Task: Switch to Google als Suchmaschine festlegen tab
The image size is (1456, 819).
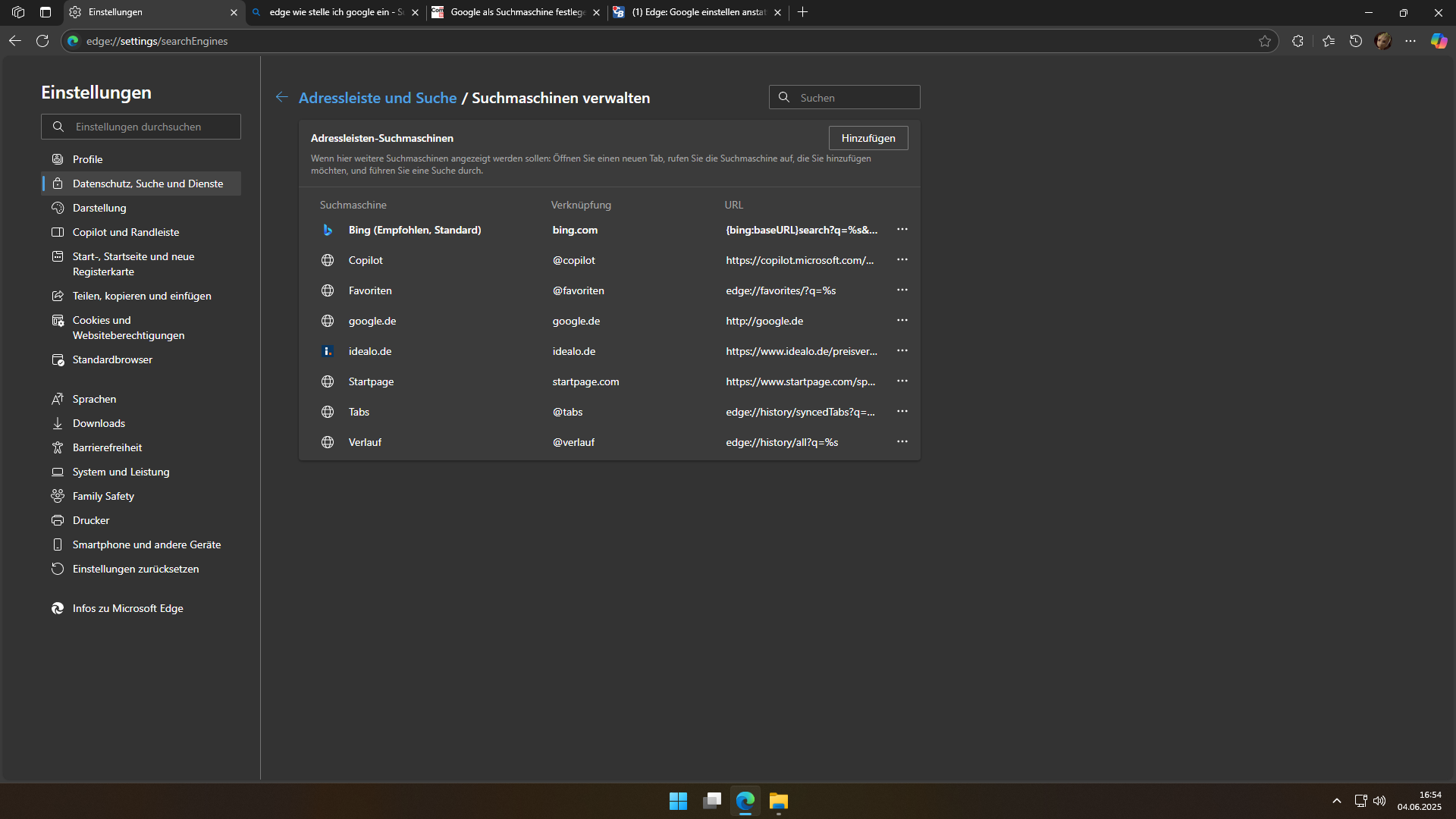Action: click(517, 12)
